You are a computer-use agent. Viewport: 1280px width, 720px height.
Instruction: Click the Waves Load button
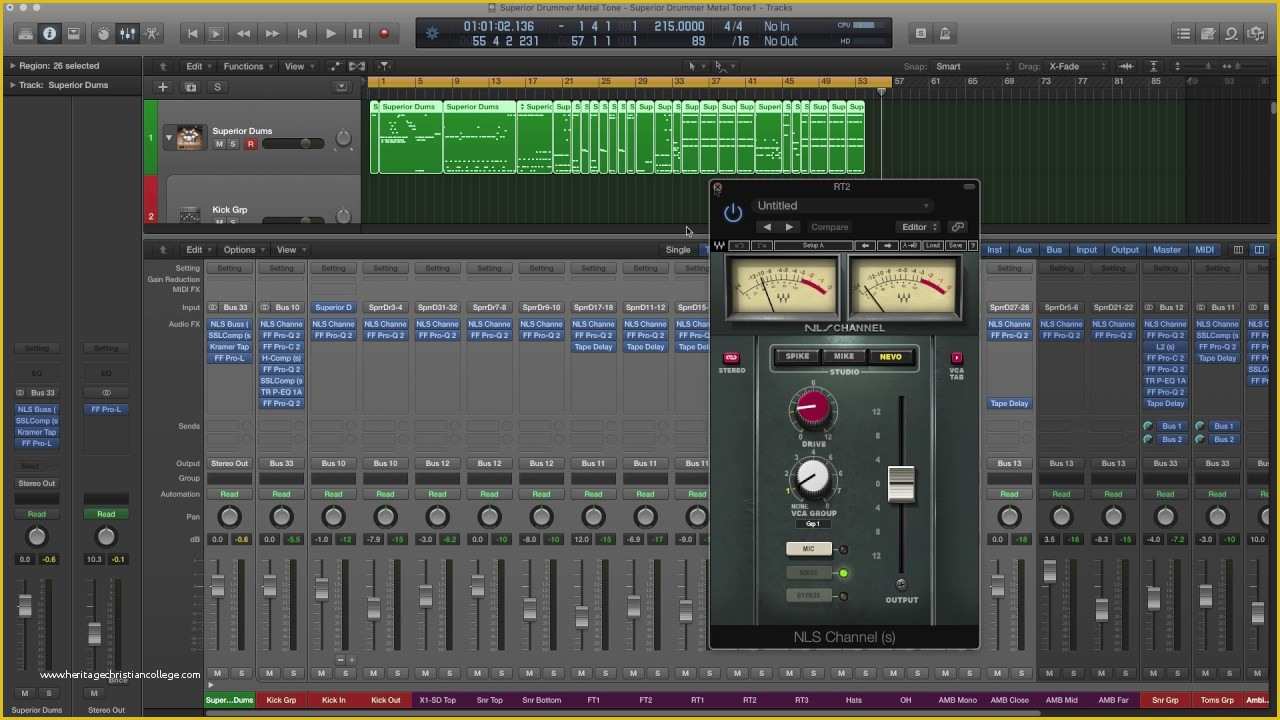[933, 245]
